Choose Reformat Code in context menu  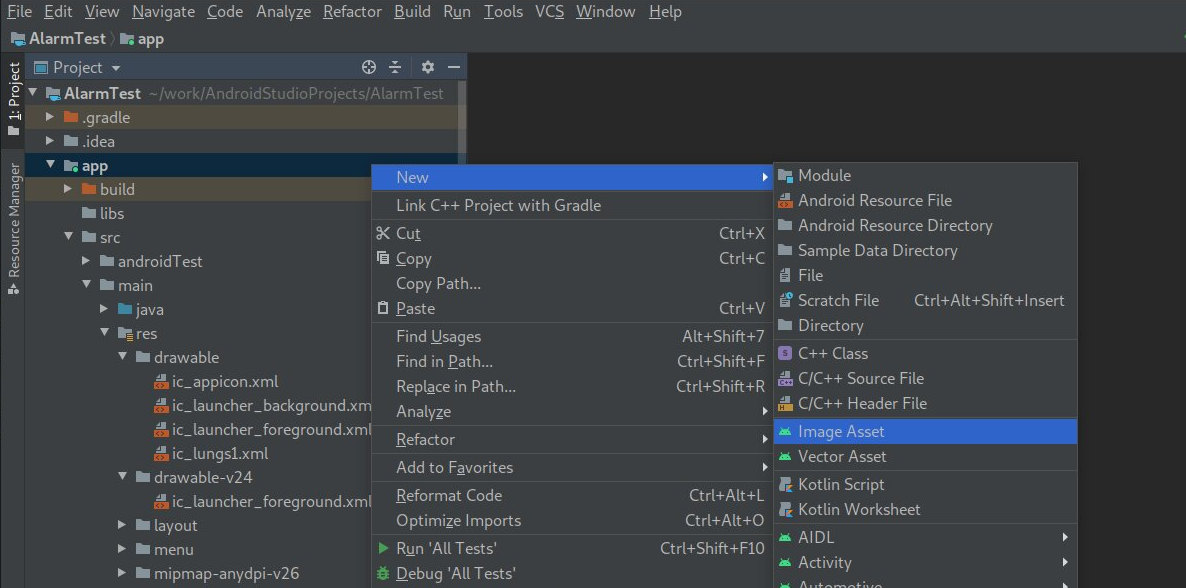pos(573,496)
